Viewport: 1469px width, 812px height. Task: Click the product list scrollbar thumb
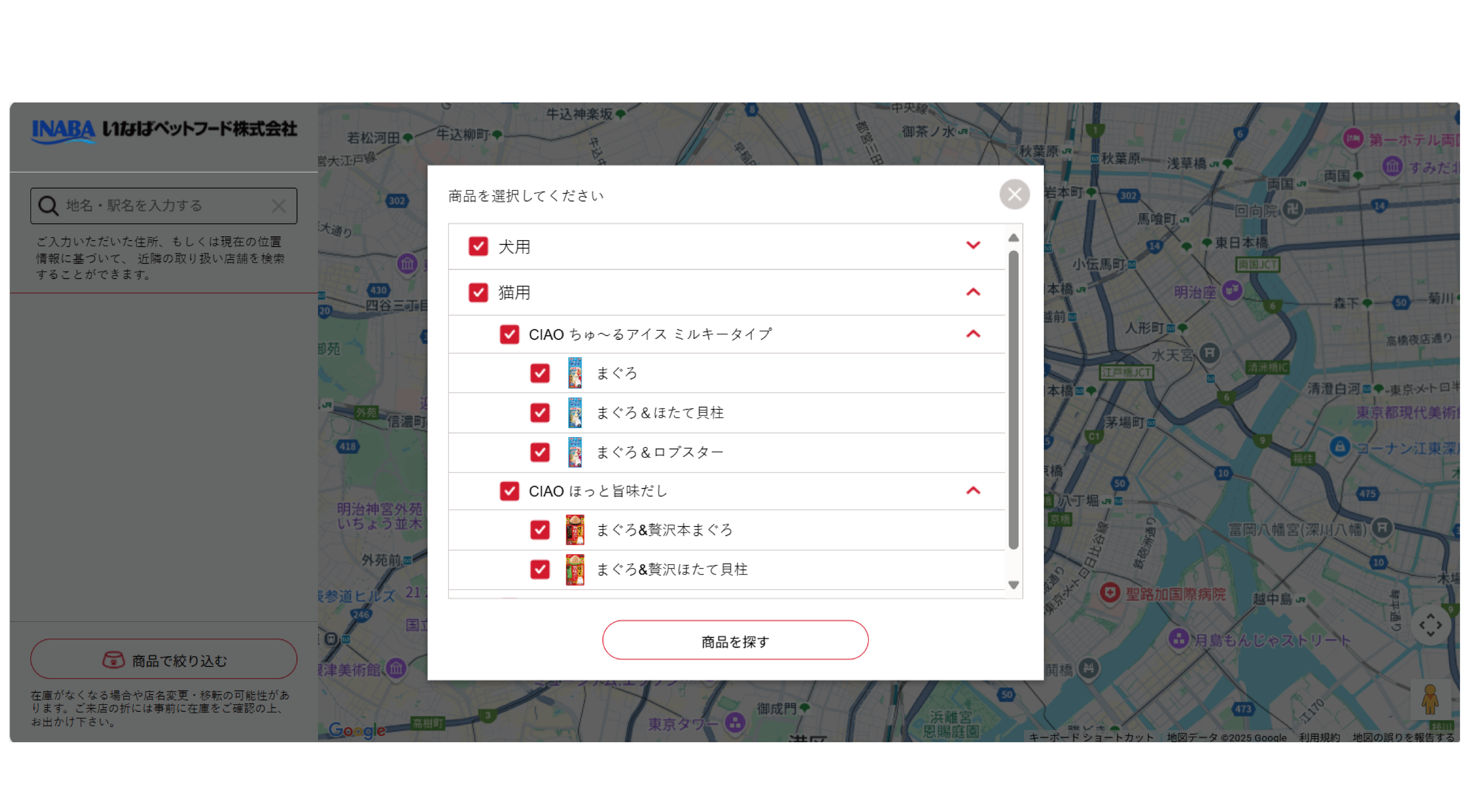click(1013, 399)
